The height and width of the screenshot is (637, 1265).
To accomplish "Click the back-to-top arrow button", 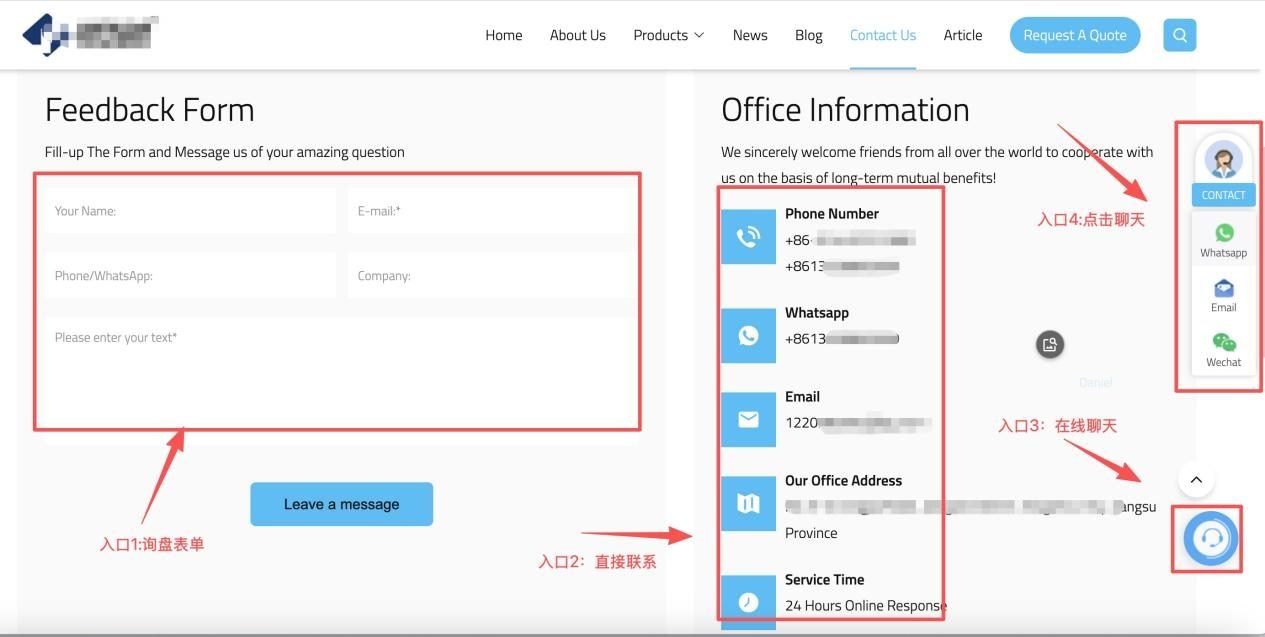I will (1196, 480).
